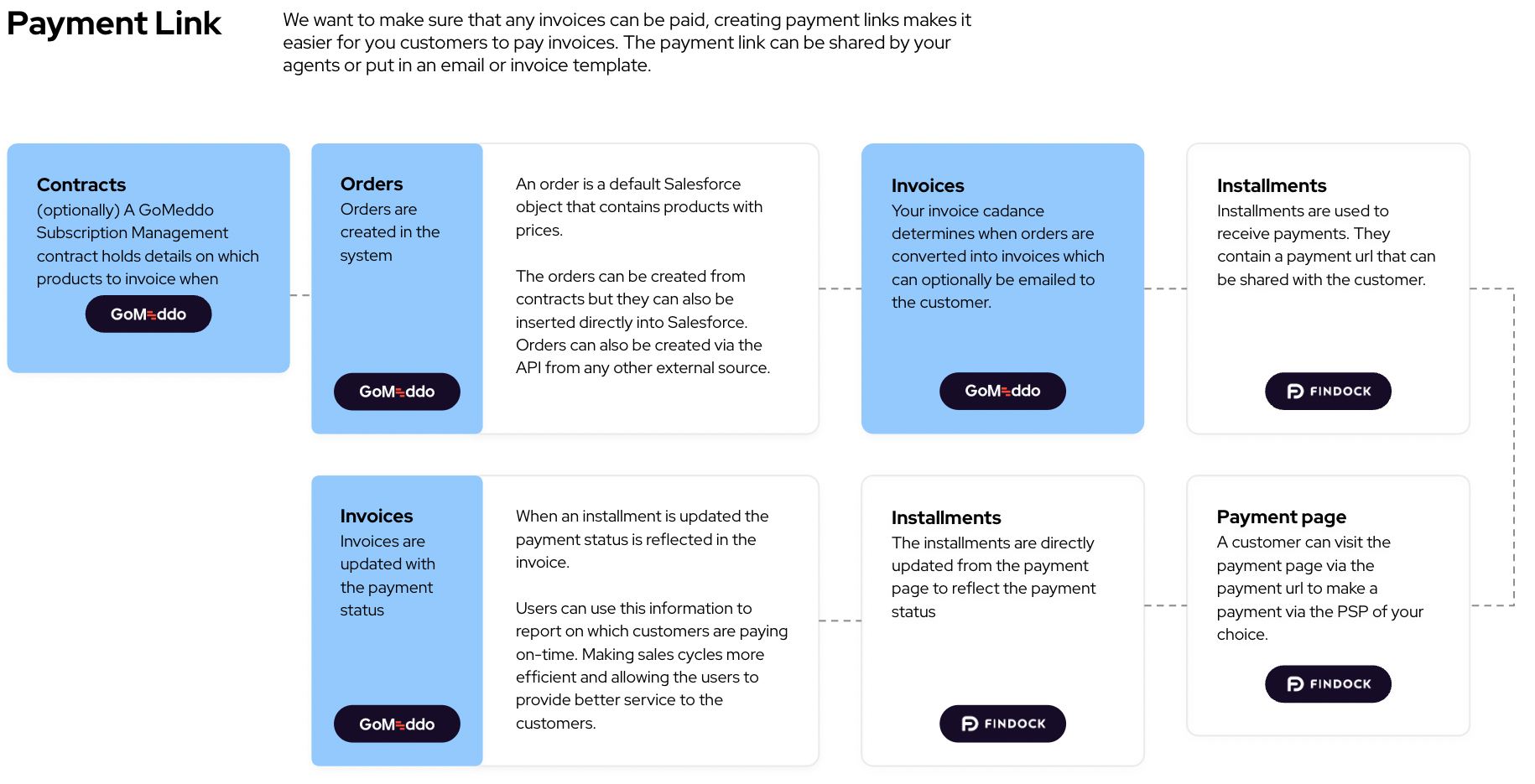Click the intro paragraph about creating payment links
The width and height of the screenshot is (1535, 784).
pyautogui.click(x=627, y=42)
